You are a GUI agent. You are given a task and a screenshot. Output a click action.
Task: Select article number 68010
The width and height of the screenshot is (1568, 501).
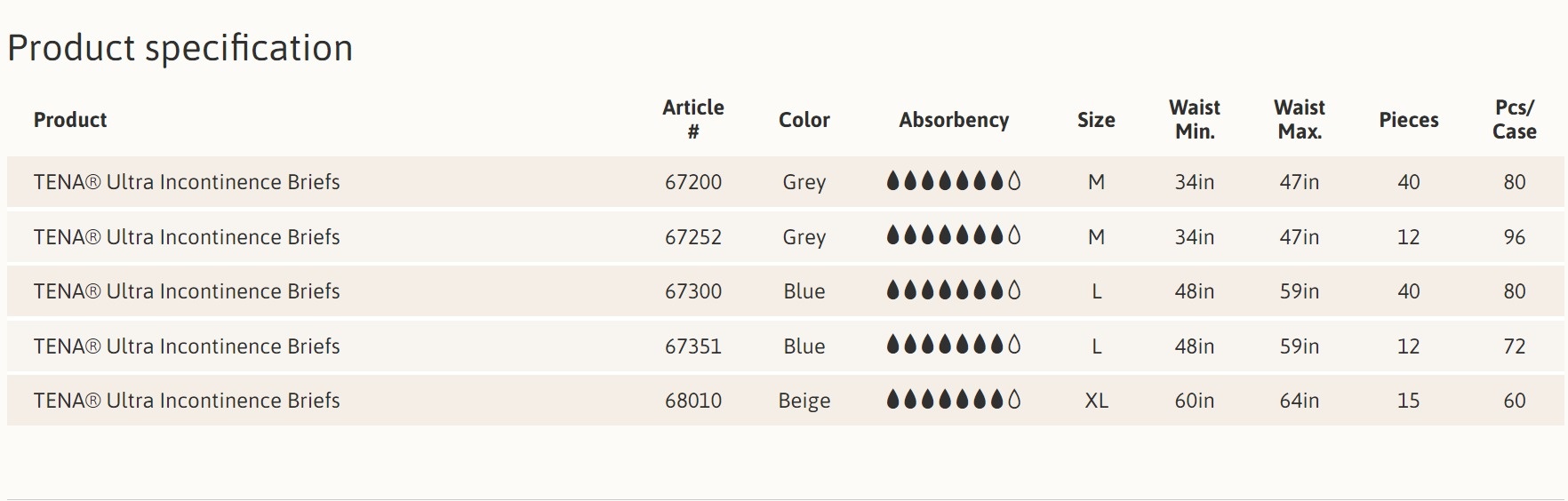point(693,401)
